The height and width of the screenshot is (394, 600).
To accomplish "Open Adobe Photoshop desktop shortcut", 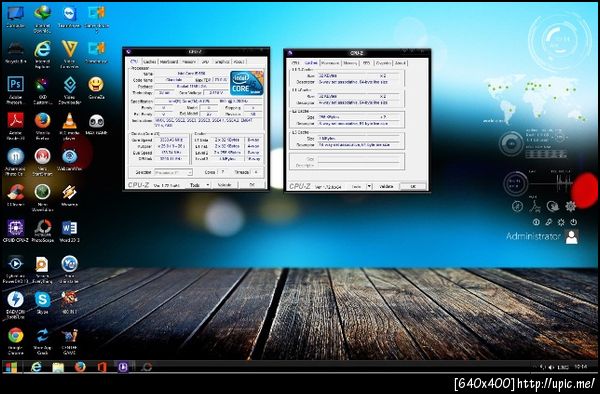I will [16, 90].
